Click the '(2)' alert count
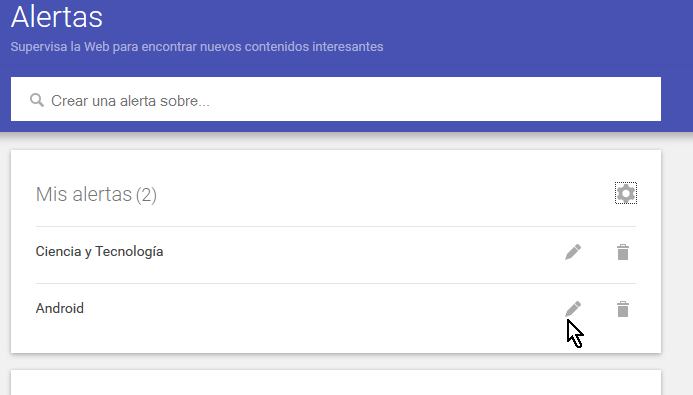The width and height of the screenshot is (693, 395). point(146,194)
